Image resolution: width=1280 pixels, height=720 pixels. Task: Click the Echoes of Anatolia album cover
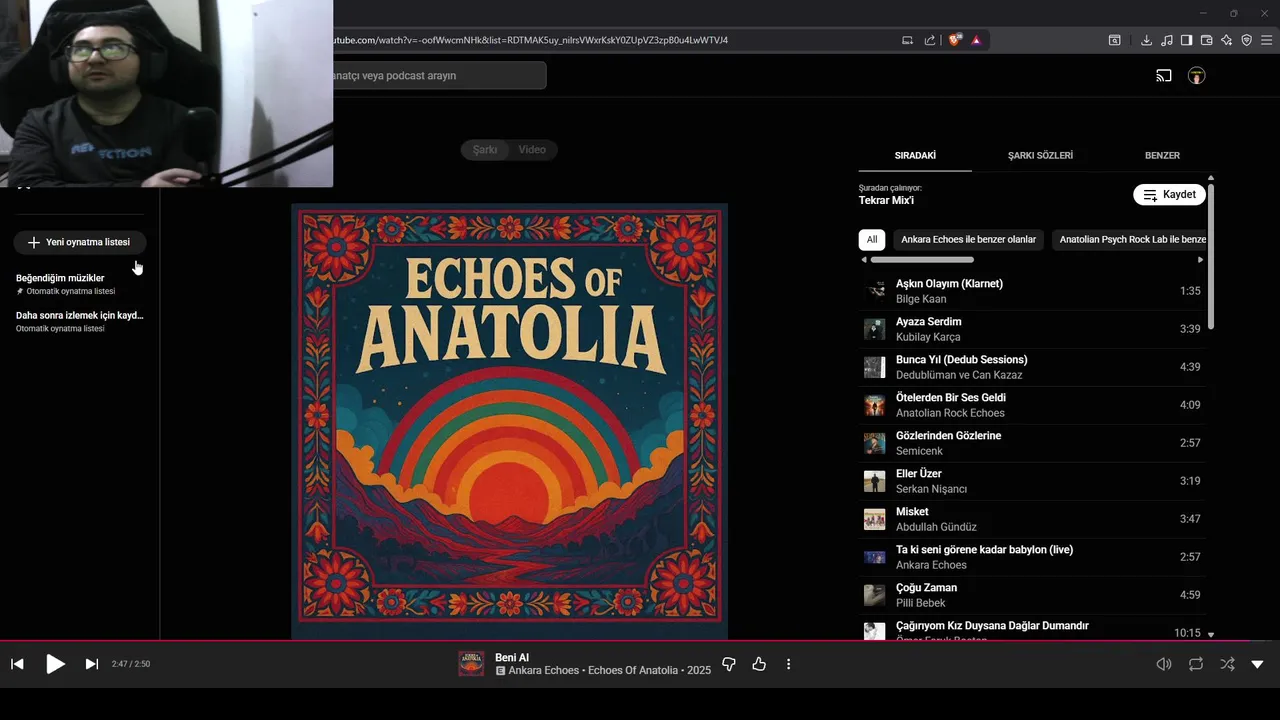point(509,421)
